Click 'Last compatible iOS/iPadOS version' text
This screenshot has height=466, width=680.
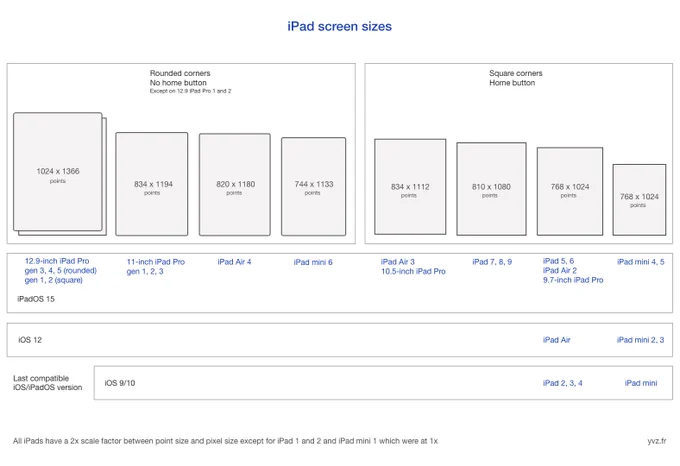click(48, 383)
